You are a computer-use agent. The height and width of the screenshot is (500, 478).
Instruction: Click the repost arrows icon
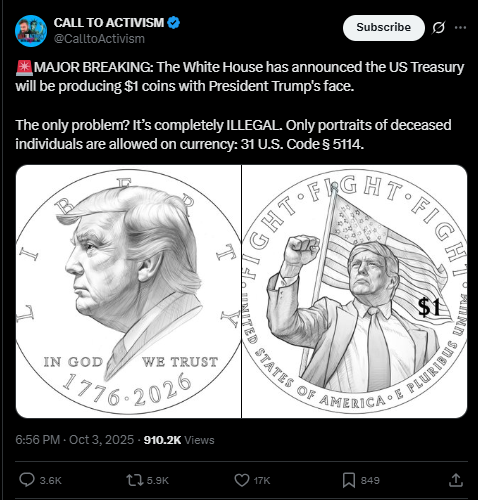tap(134, 480)
